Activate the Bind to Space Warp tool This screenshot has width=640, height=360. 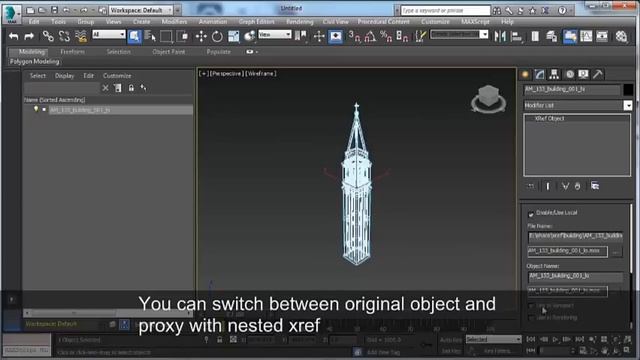point(81,36)
